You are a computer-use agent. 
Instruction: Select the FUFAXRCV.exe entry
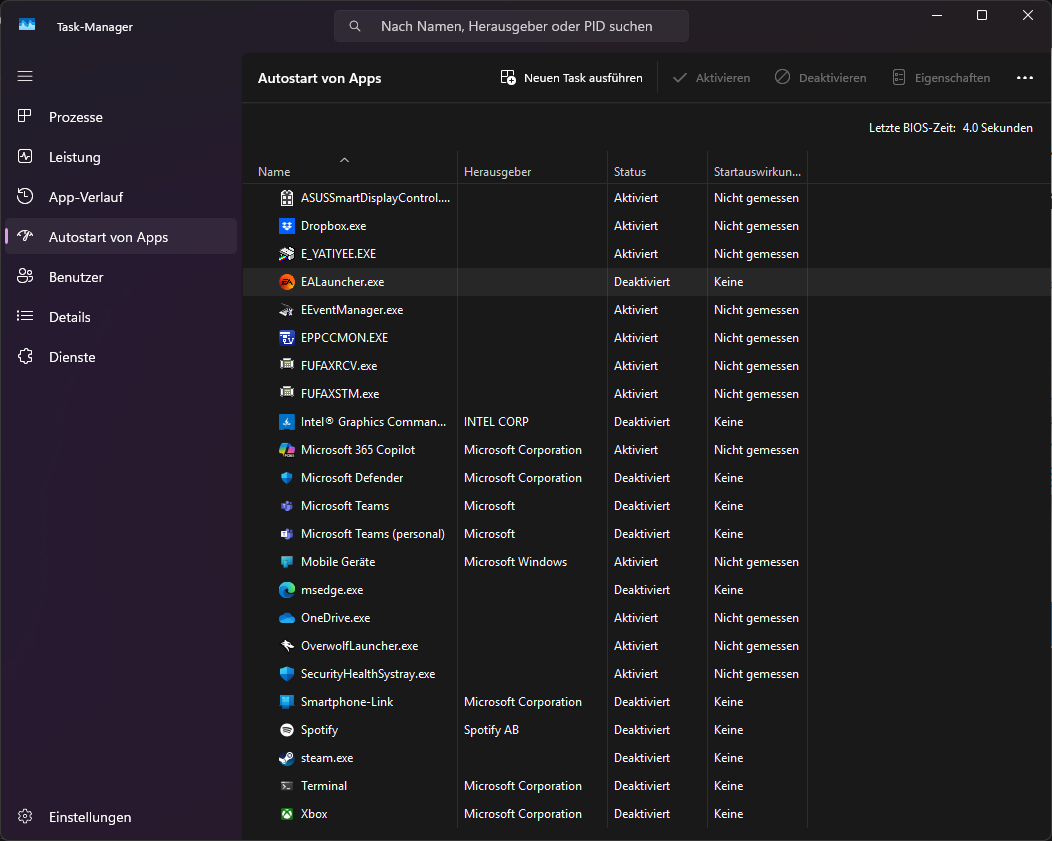point(647,366)
